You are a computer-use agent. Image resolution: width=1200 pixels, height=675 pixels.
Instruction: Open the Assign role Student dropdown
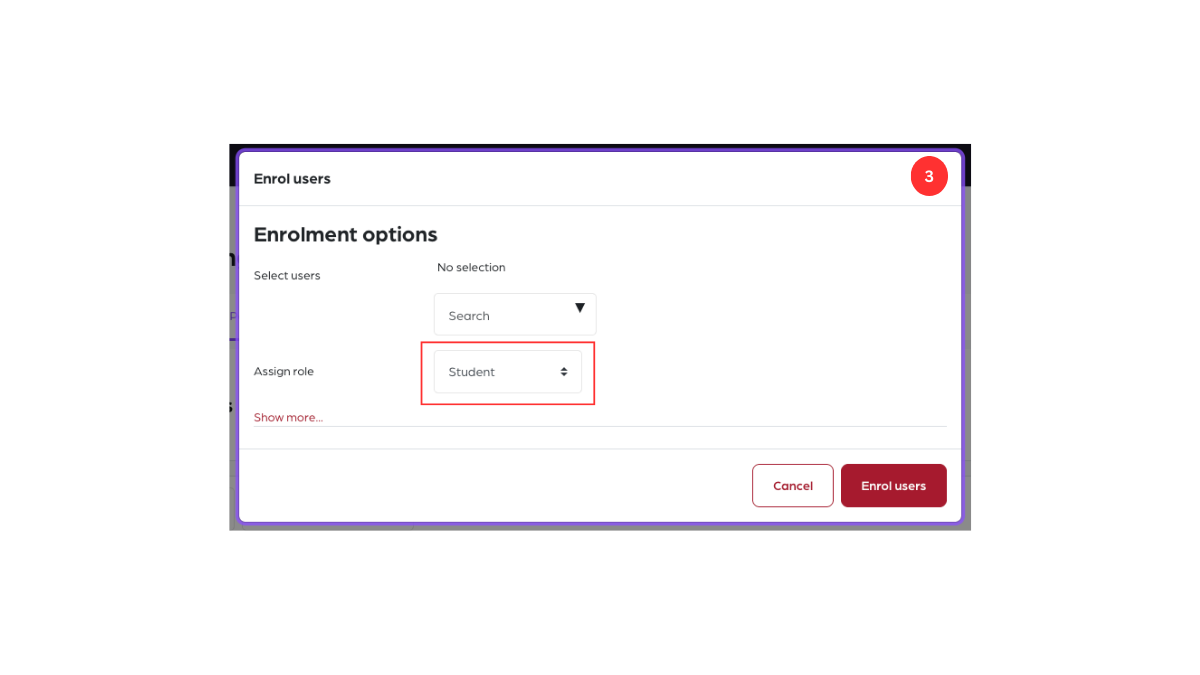coord(507,372)
